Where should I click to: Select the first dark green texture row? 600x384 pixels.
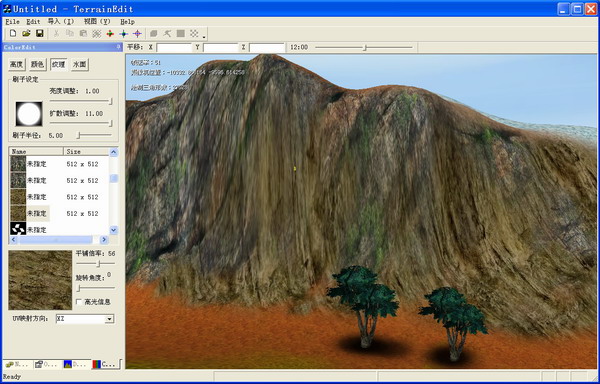point(59,164)
